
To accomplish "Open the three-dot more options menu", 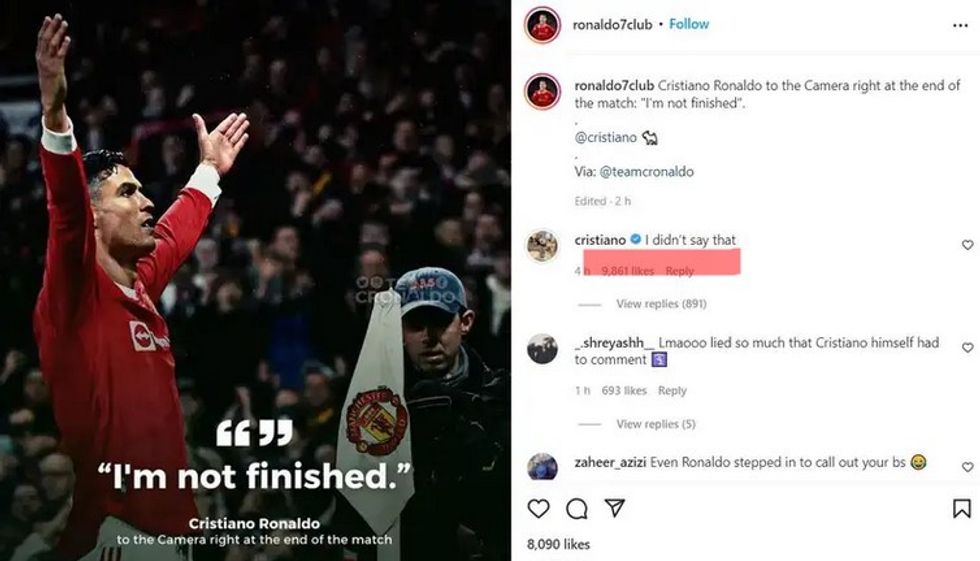I will tap(960, 26).
